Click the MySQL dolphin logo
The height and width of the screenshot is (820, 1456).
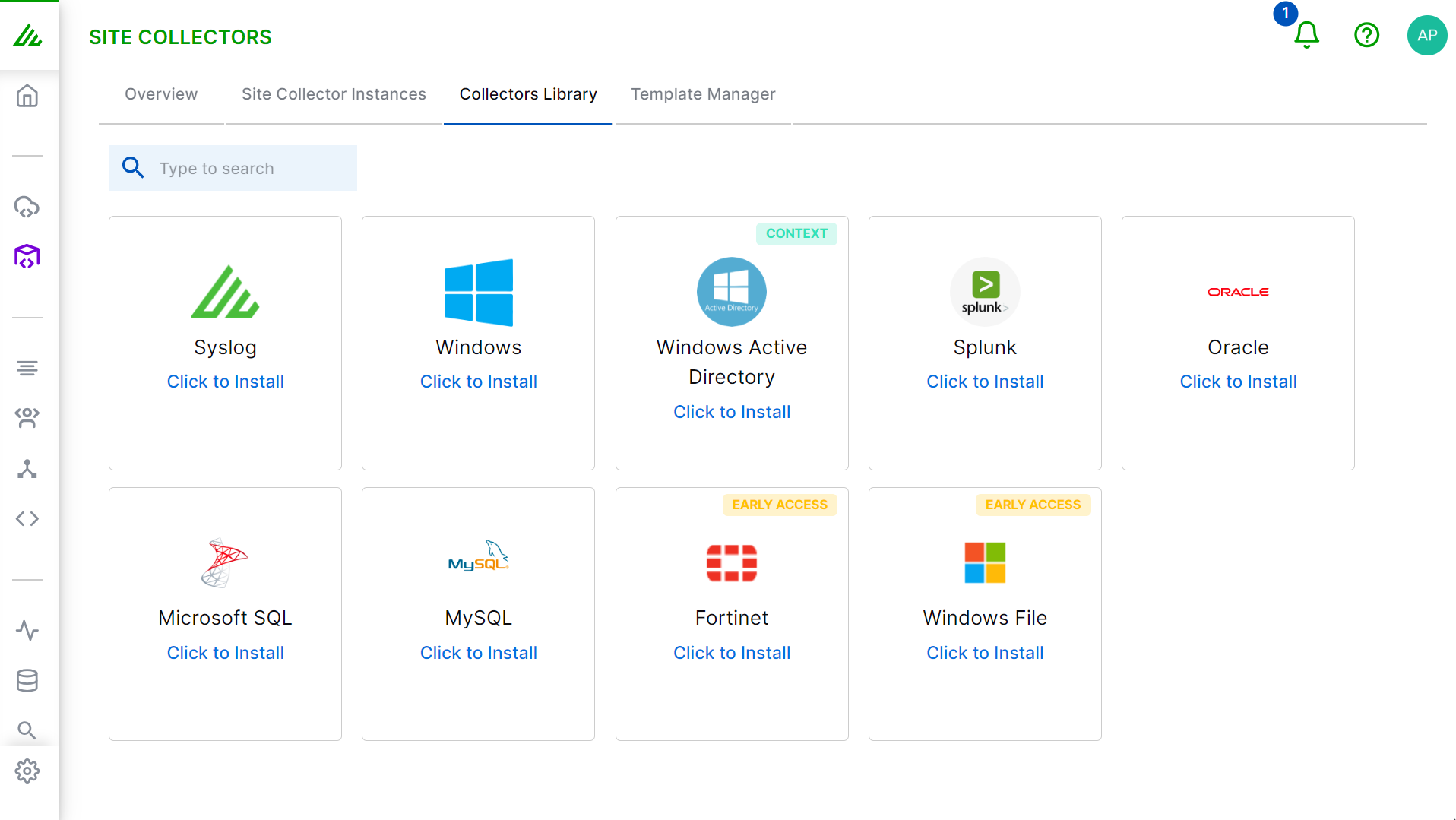(x=478, y=557)
